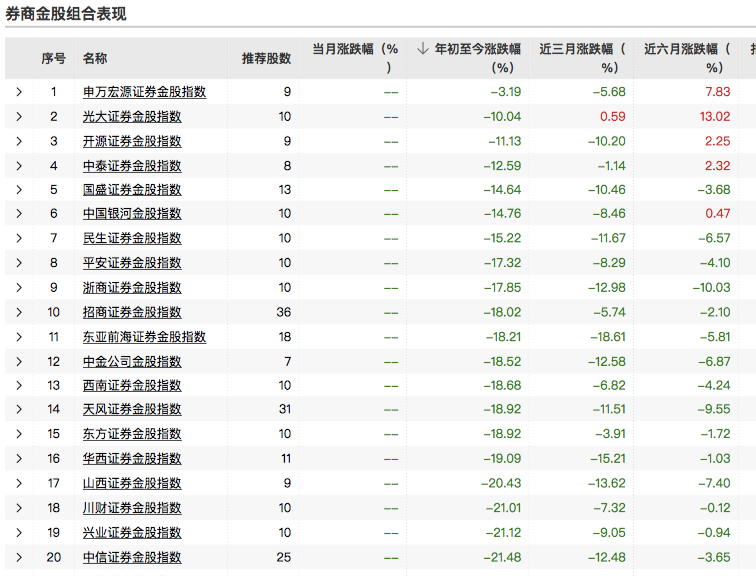Expand row 1 申万宏源证券金股指数

coord(19,92)
